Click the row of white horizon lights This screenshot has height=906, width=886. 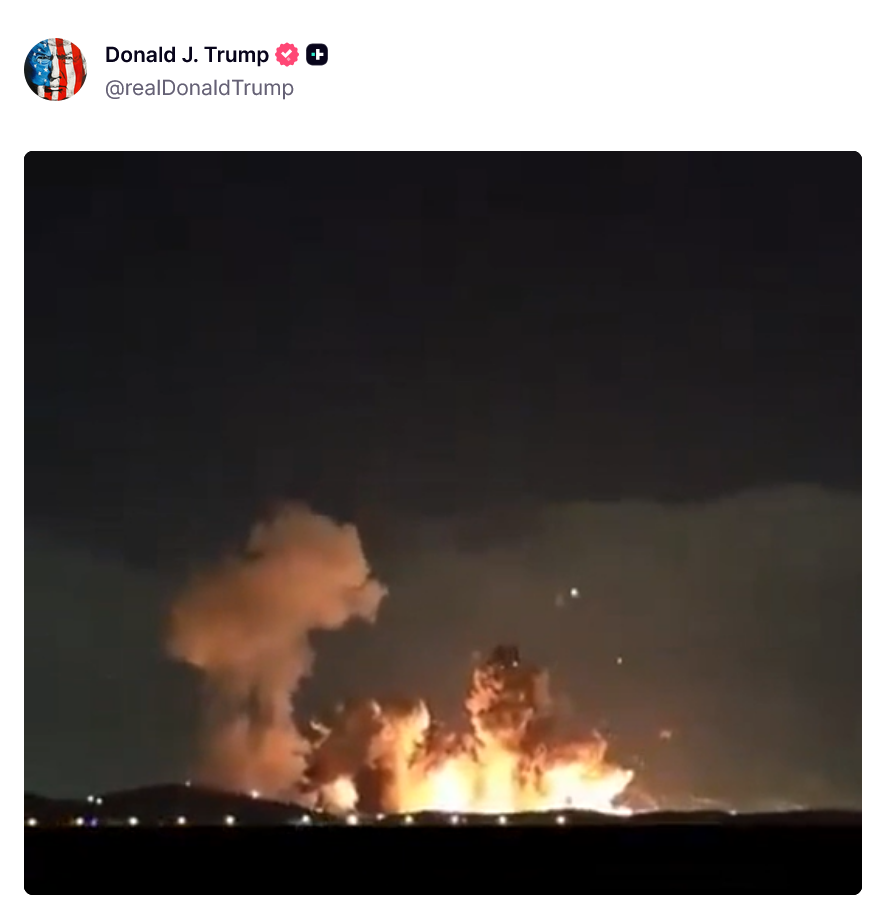295,820
